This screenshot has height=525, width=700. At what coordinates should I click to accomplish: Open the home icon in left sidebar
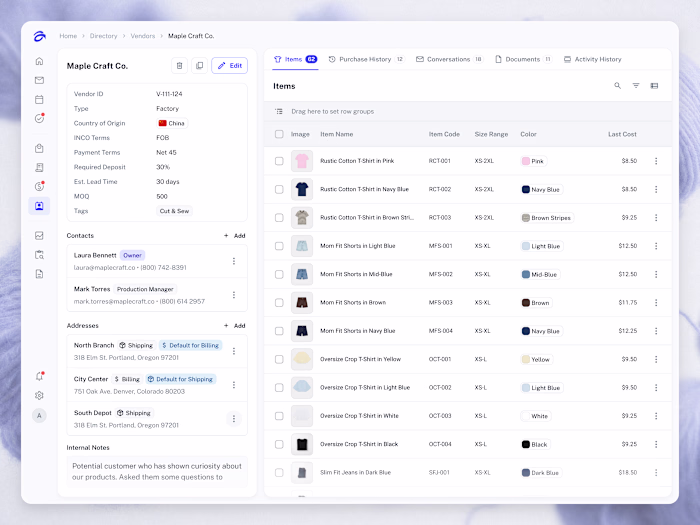coord(39,61)
